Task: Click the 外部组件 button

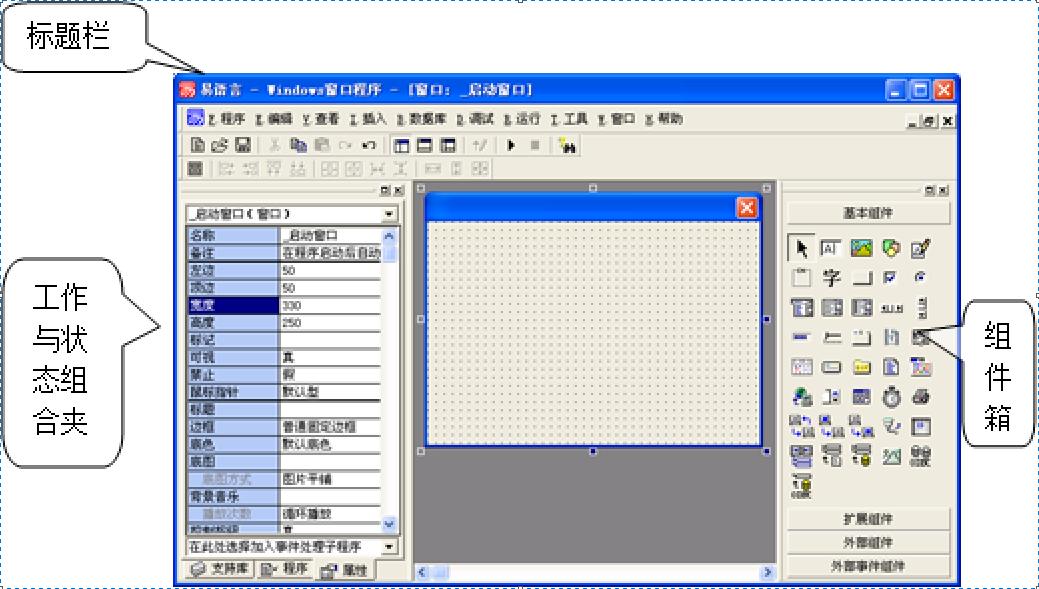Action: [866, 541]
